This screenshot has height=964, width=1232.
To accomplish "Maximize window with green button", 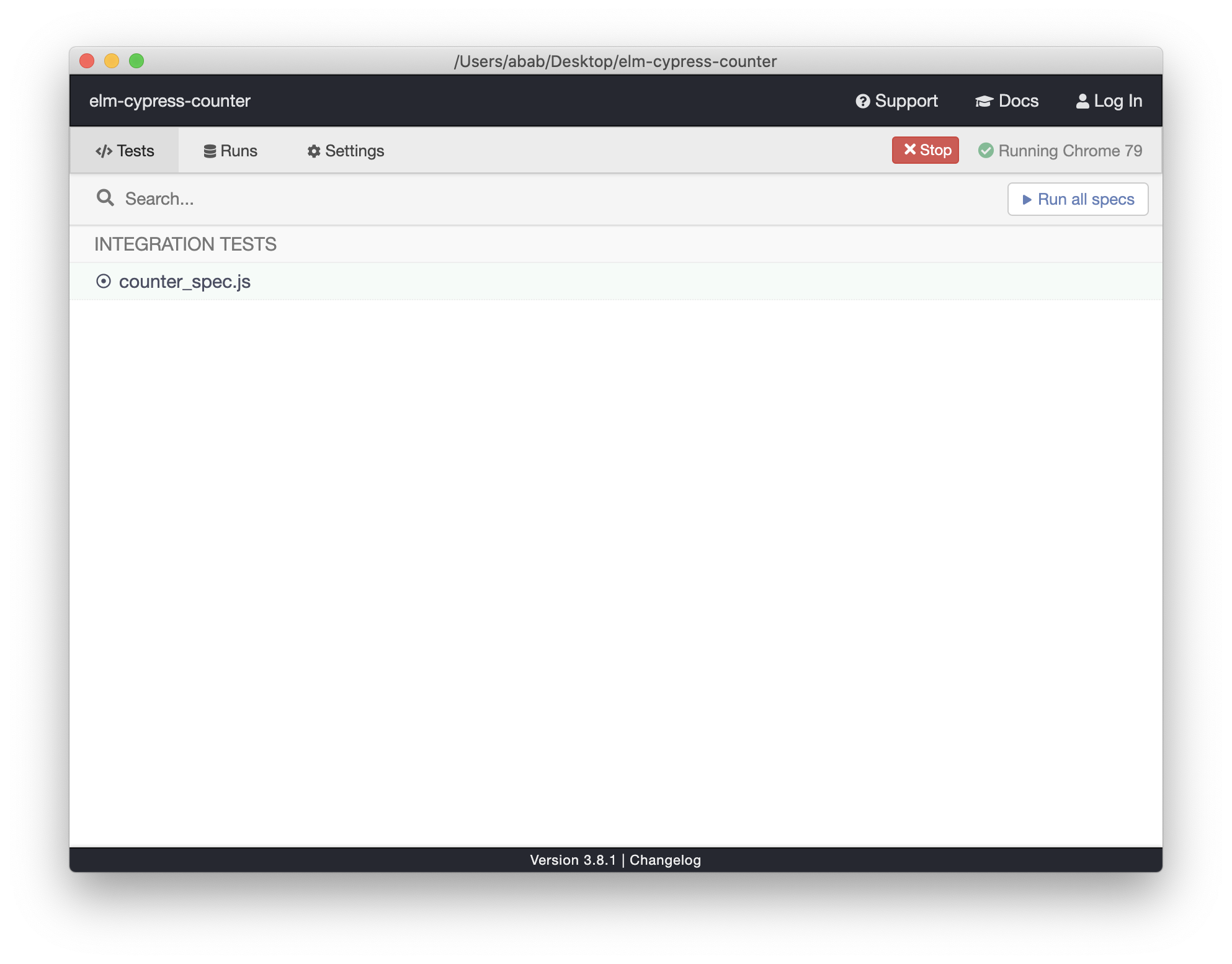I will click(x=136, y=61).
